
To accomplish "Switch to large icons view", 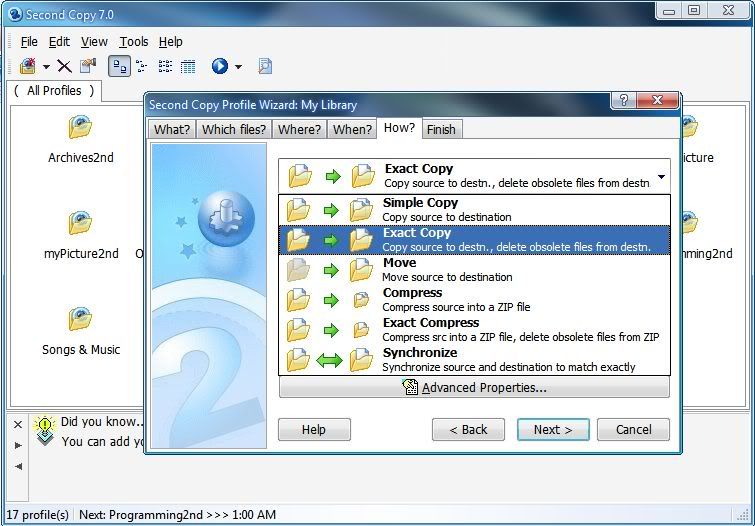I will 119,66.
